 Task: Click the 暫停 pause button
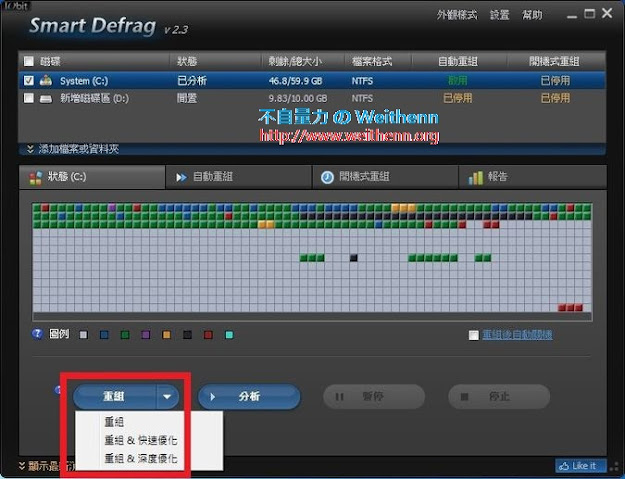coord(374,397)
